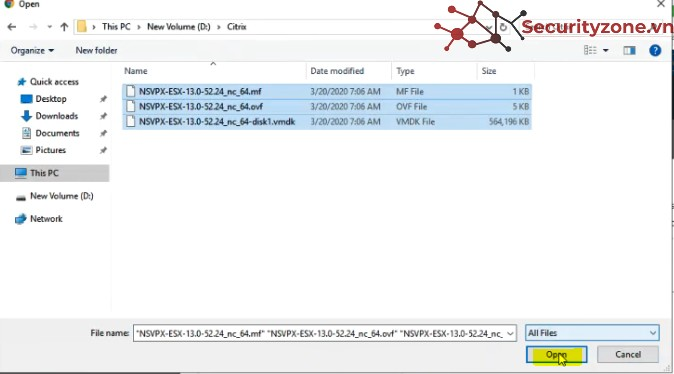The image size is (674, 374).
Task: Open the recent locations dropdown arrow
Action: (x=49, y=27)
